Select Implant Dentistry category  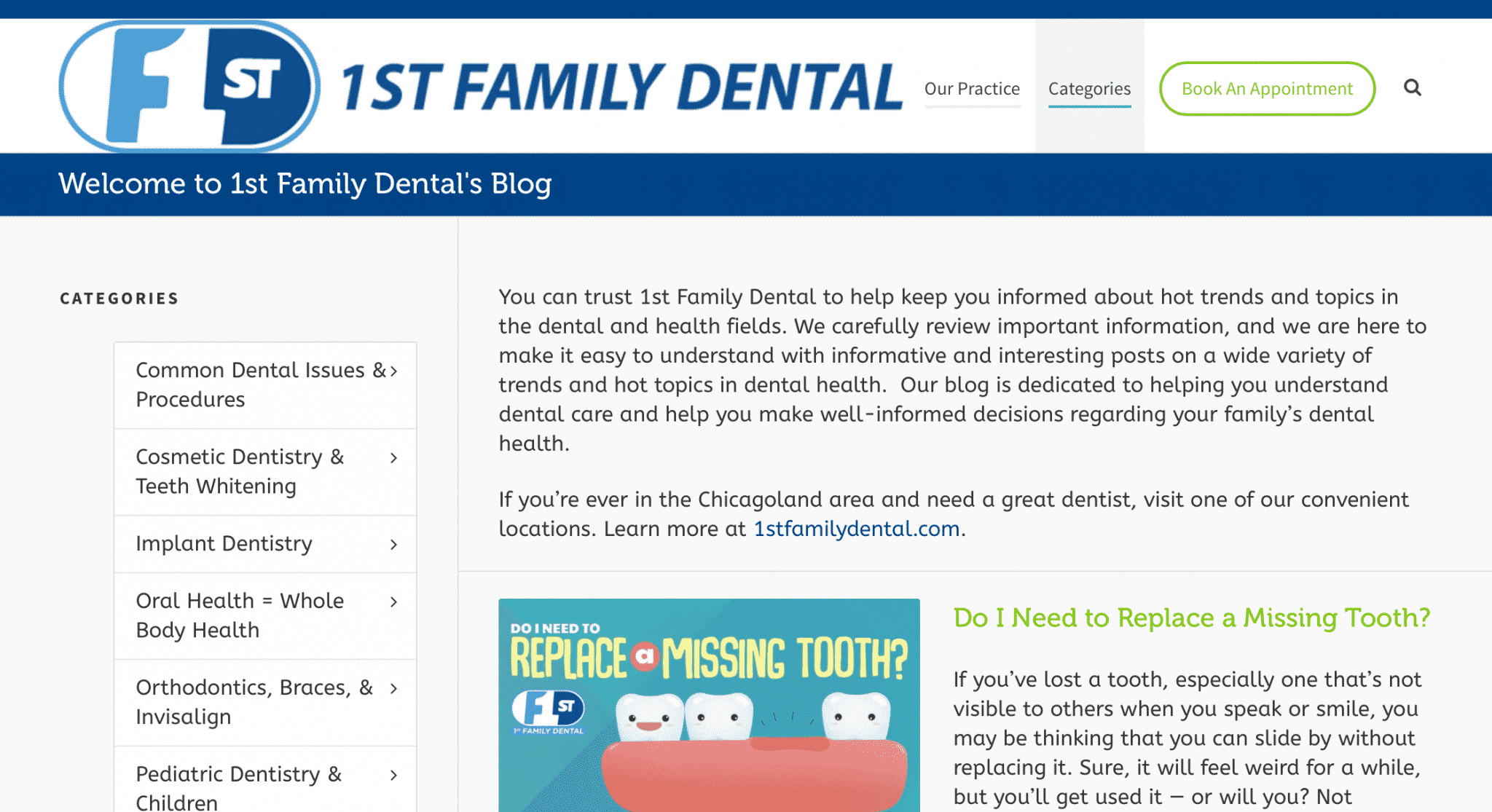coord(224,543)
